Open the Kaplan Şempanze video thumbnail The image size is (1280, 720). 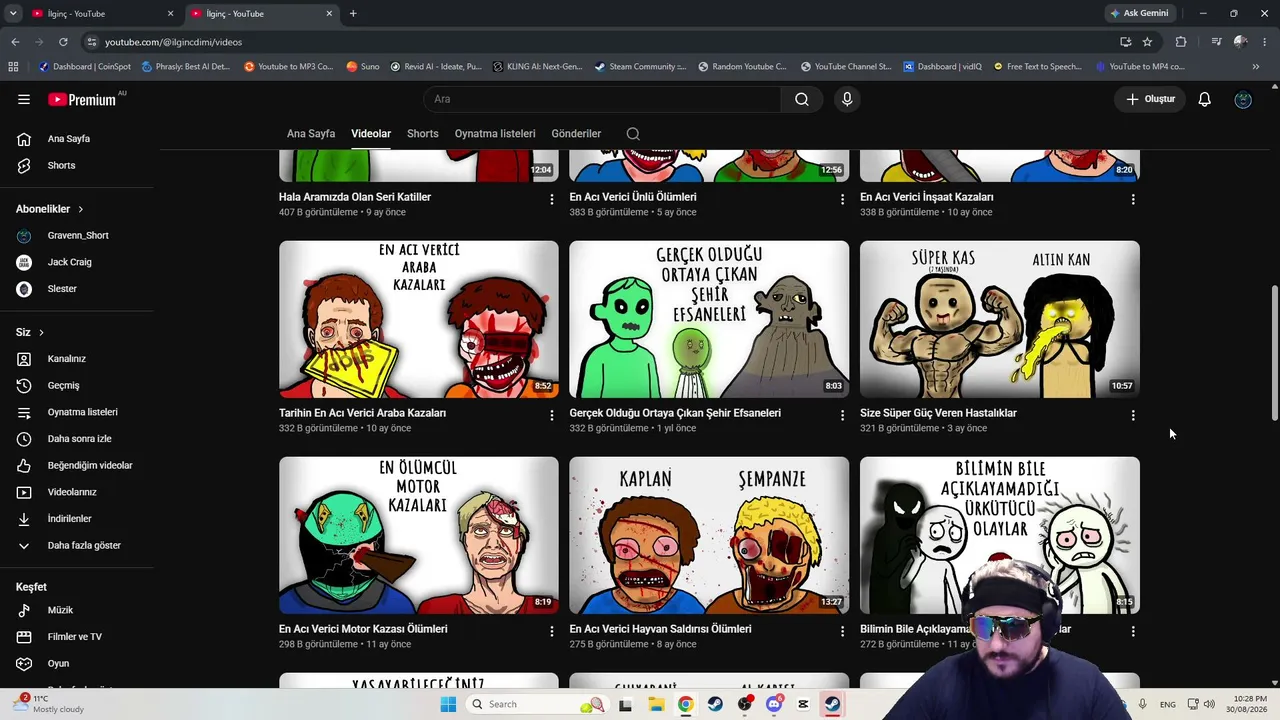coord(709,535)
